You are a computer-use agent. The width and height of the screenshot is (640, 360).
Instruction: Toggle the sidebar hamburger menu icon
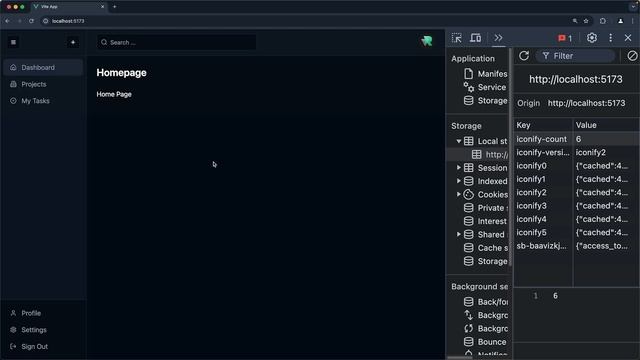13,42
